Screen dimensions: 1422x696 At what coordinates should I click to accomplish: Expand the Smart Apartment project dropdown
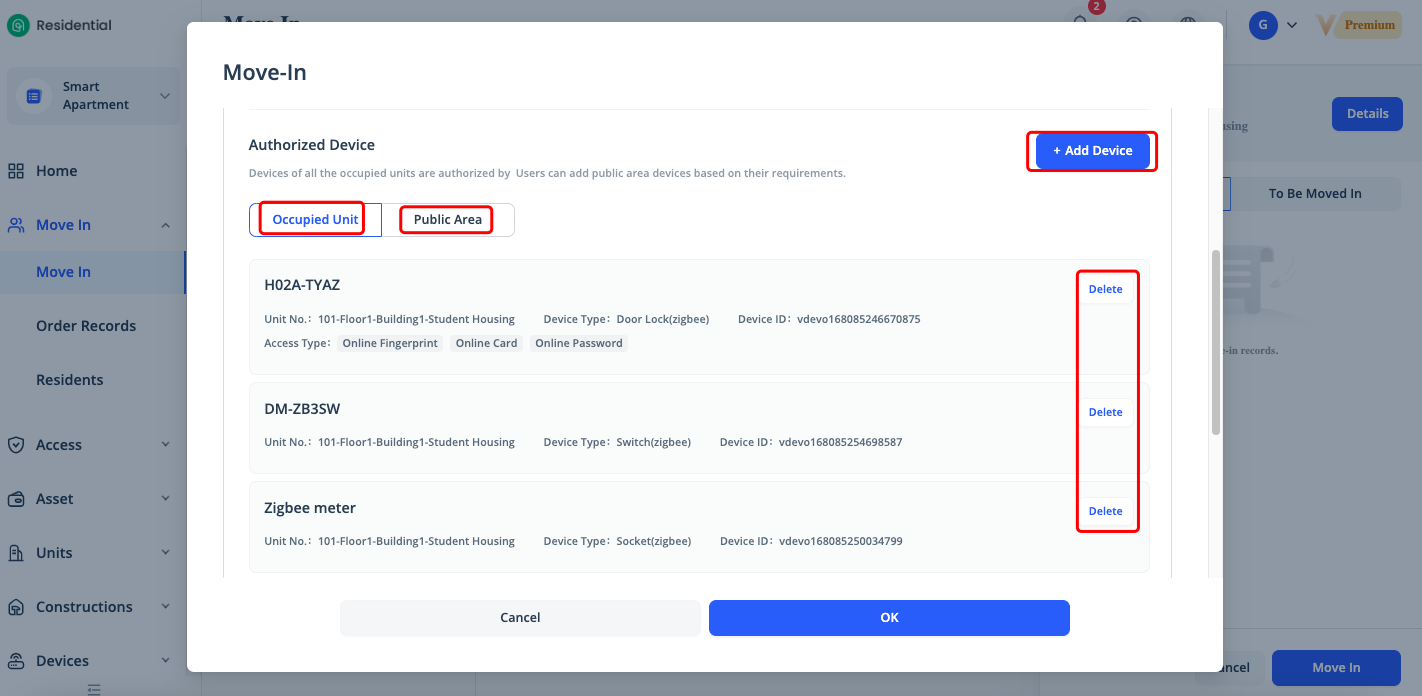click(165, 96)
